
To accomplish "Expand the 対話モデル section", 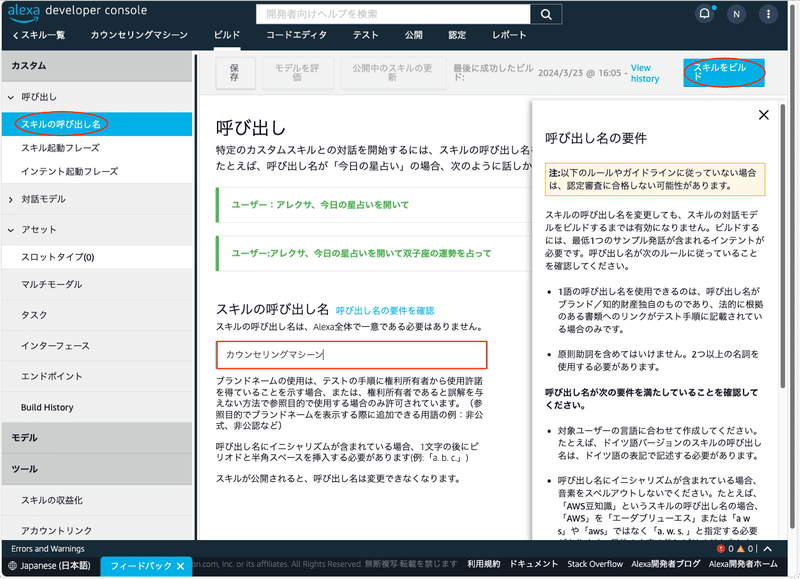I will [11, 199].
